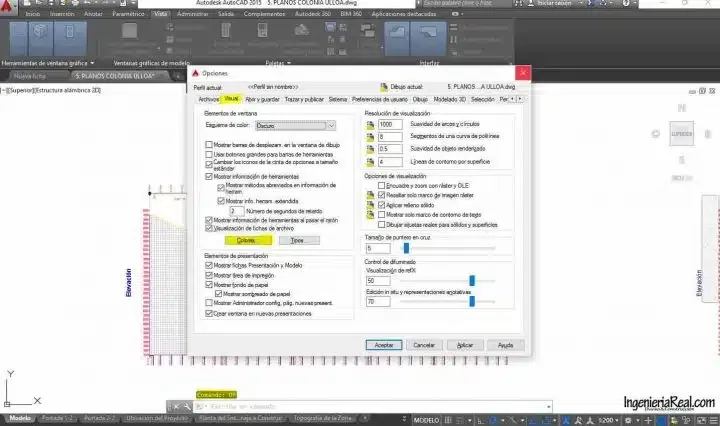This screenshot has height=426, width=720.
Task: Switch to the Archivos tab
Action: click(x=208, y=99)
